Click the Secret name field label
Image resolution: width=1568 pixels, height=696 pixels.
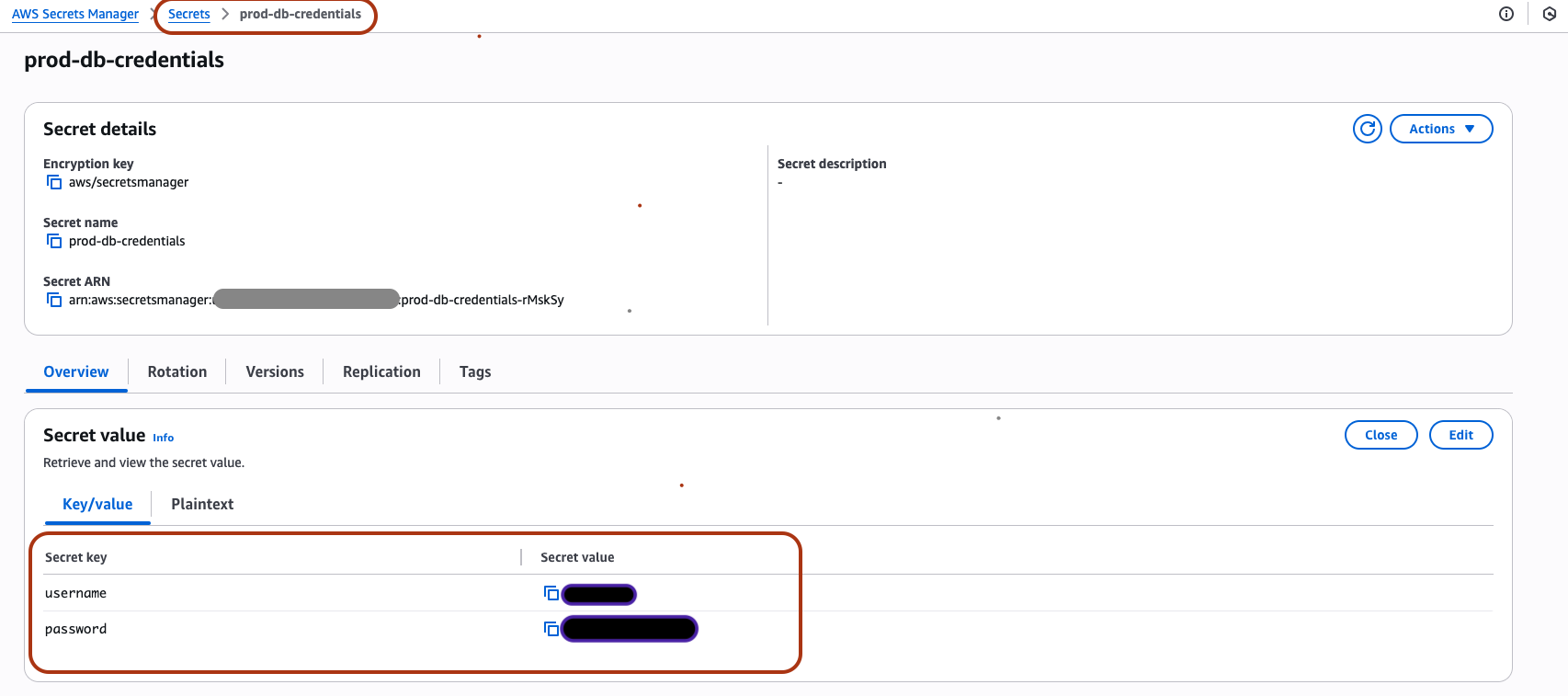pyautogui.click(x=81, y=222)
